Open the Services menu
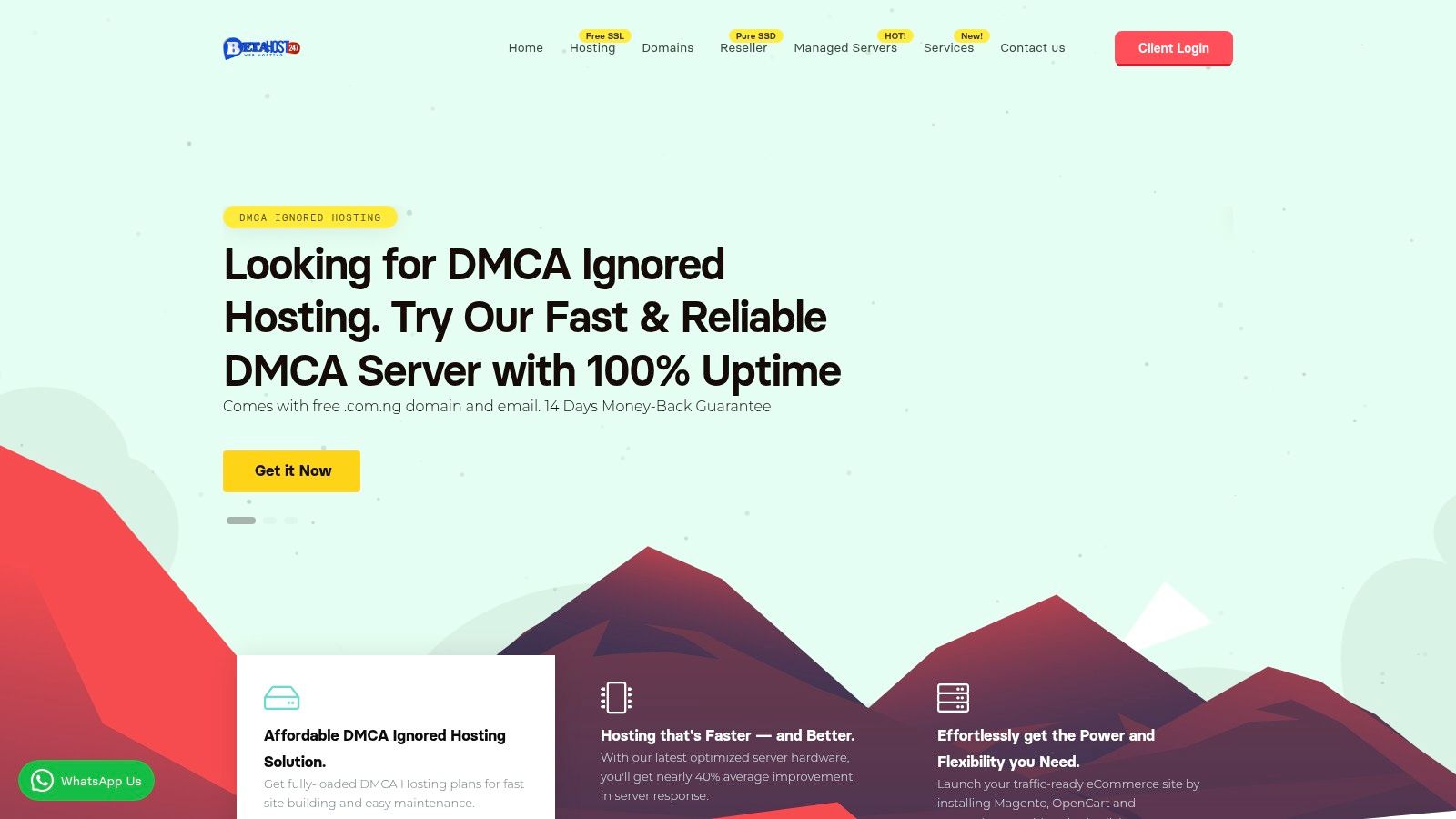The width and height of the screenshot is (1456, 819). [x=948, y=48]
